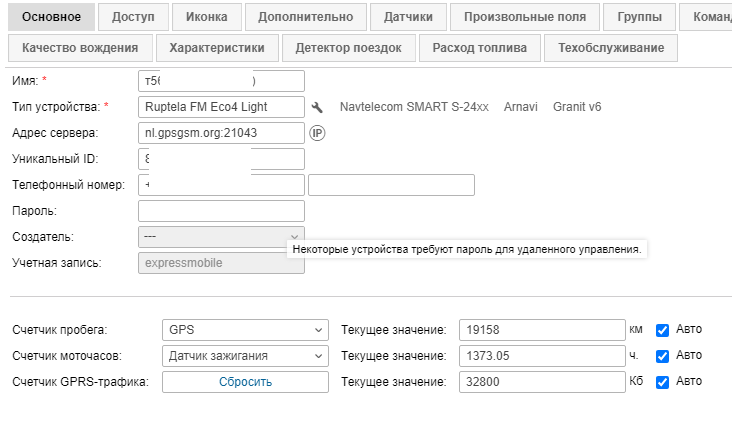Open the Датчики tab
This screenshot has height=426, width=732.
point(408,17)
